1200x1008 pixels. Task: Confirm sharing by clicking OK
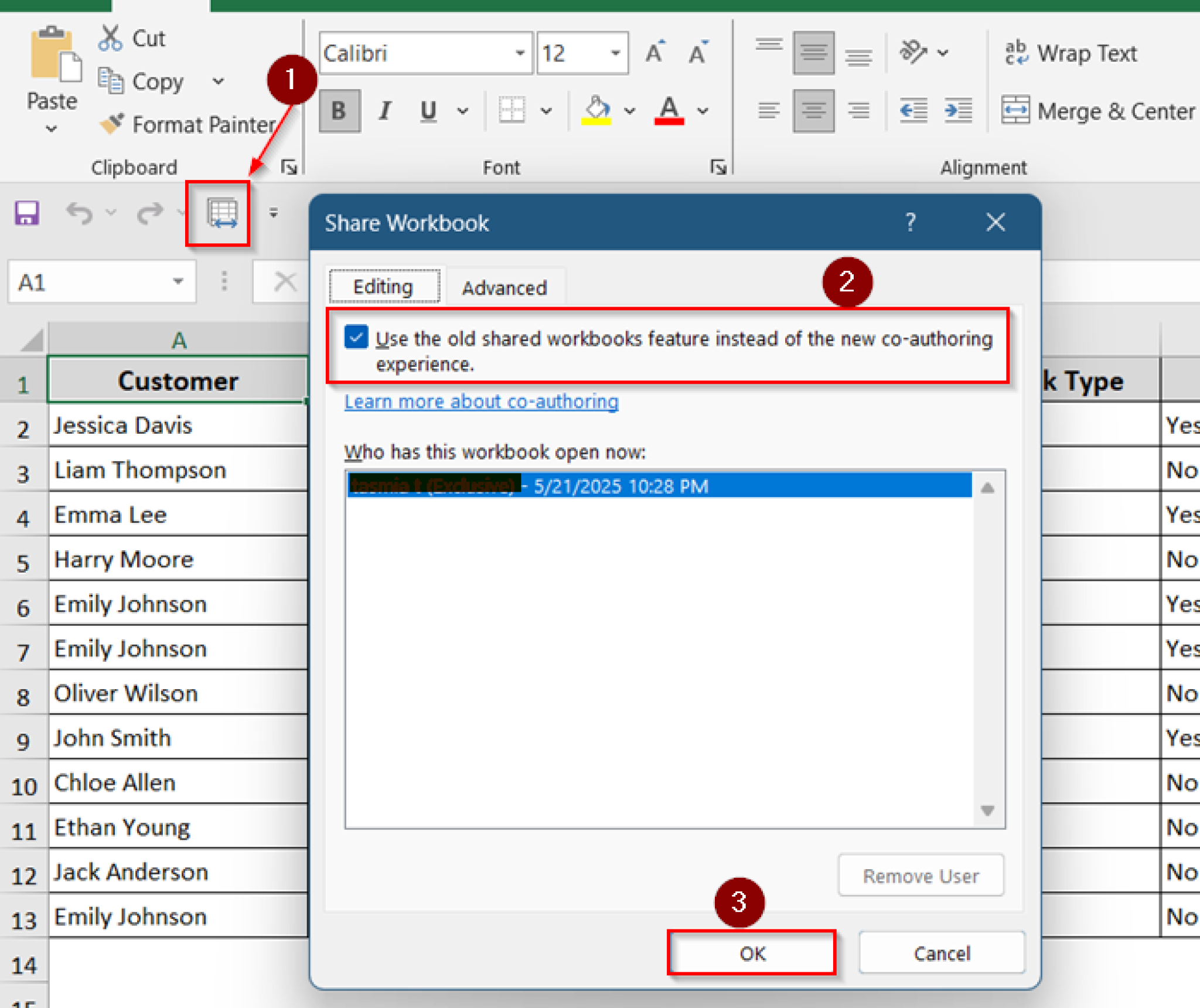[x=752, y=953]
